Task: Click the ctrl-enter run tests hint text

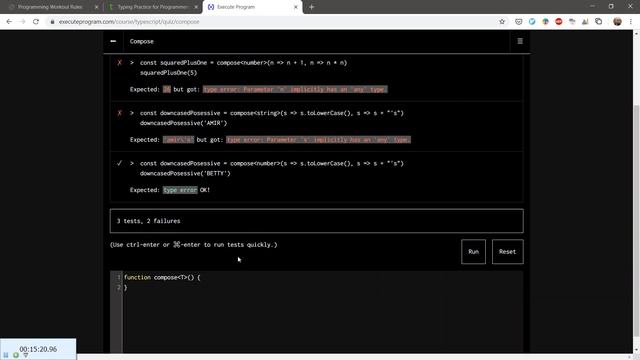Action: click(x=193, y=245)
